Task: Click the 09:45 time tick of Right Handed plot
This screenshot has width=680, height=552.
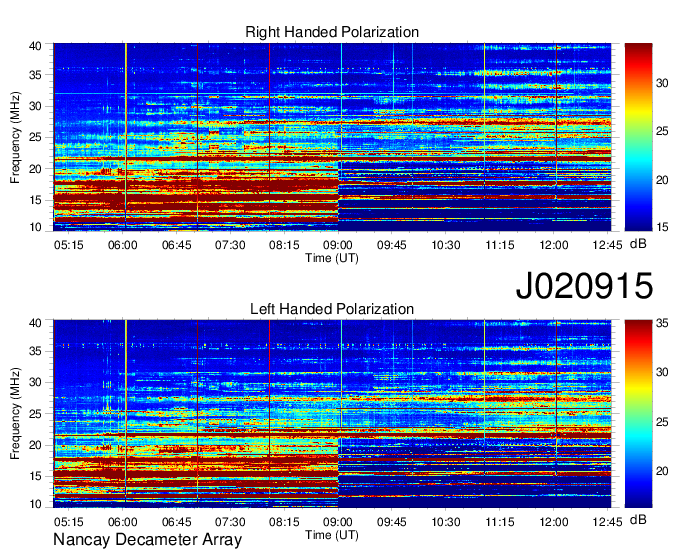Action: click(392, 245)
